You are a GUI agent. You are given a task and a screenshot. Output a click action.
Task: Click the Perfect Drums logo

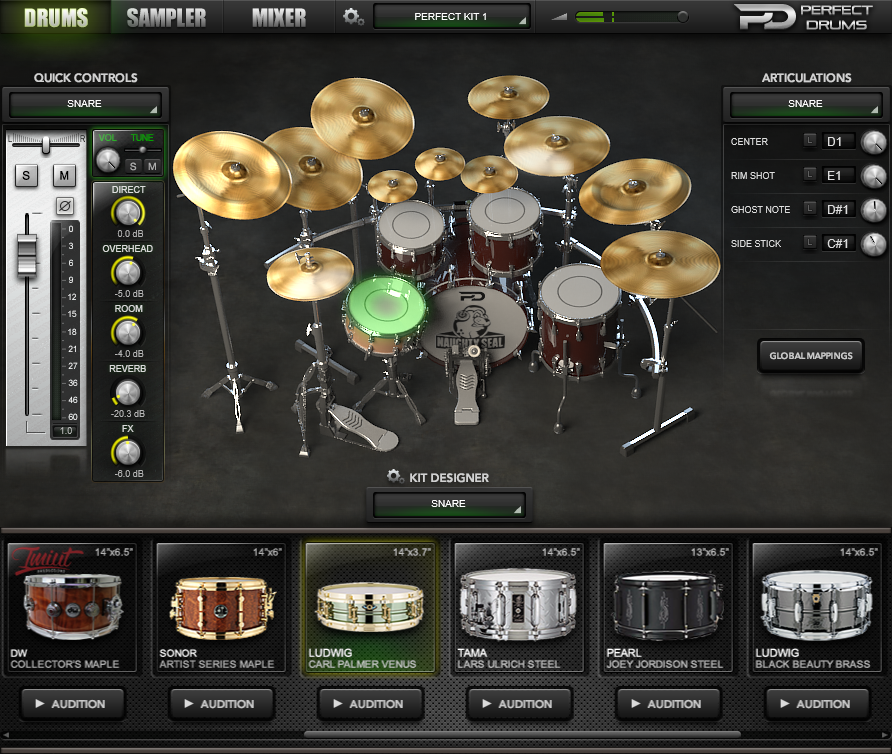click(804, 17)
